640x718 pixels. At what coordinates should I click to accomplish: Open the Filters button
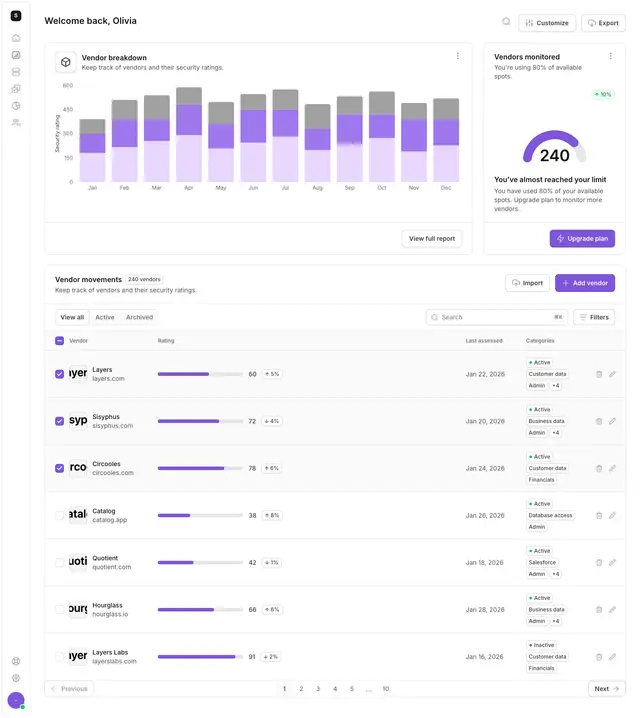[x=594, y=317]
